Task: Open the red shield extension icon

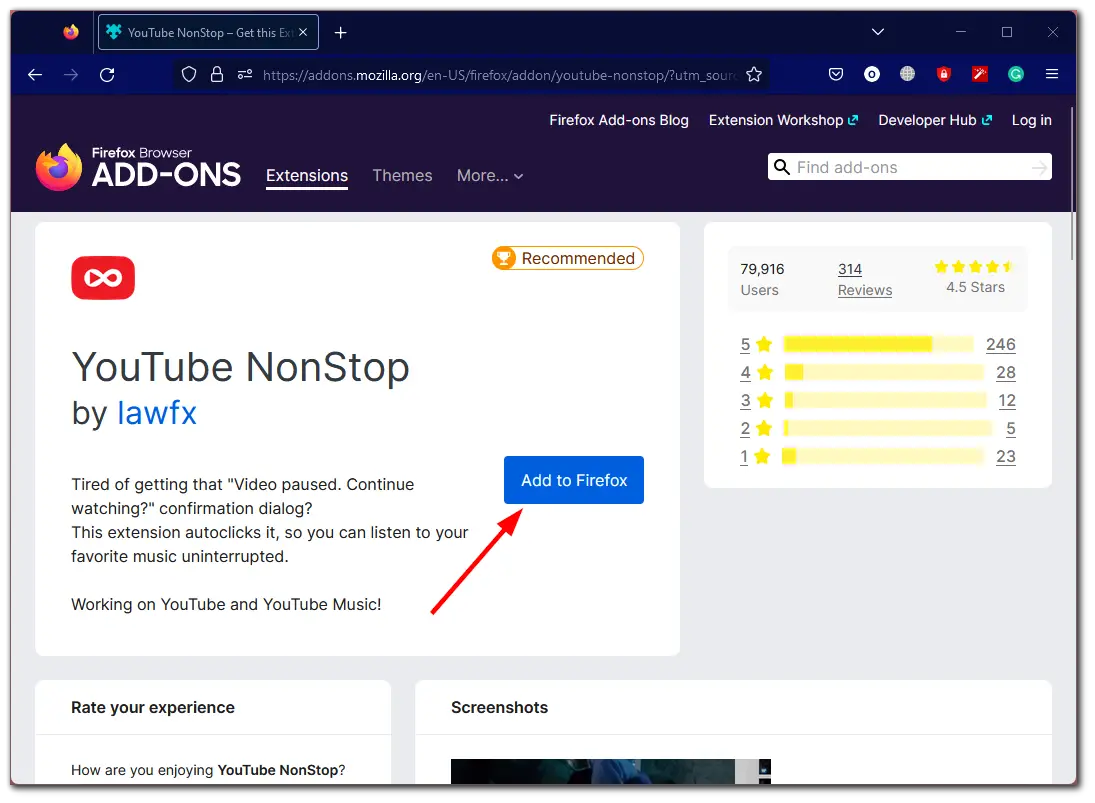Action: 943,74
